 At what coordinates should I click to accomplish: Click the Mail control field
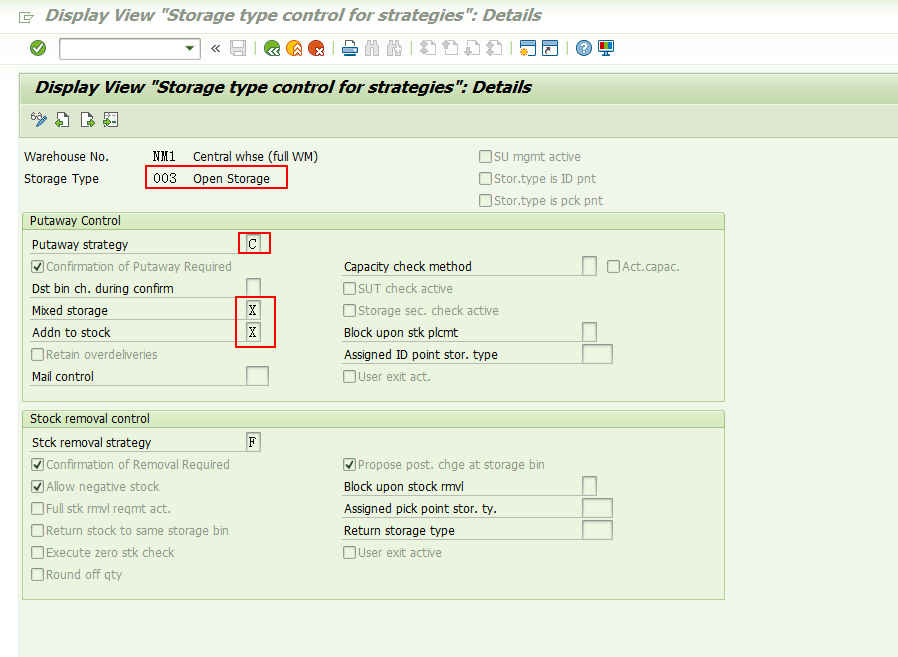point(257,376)
